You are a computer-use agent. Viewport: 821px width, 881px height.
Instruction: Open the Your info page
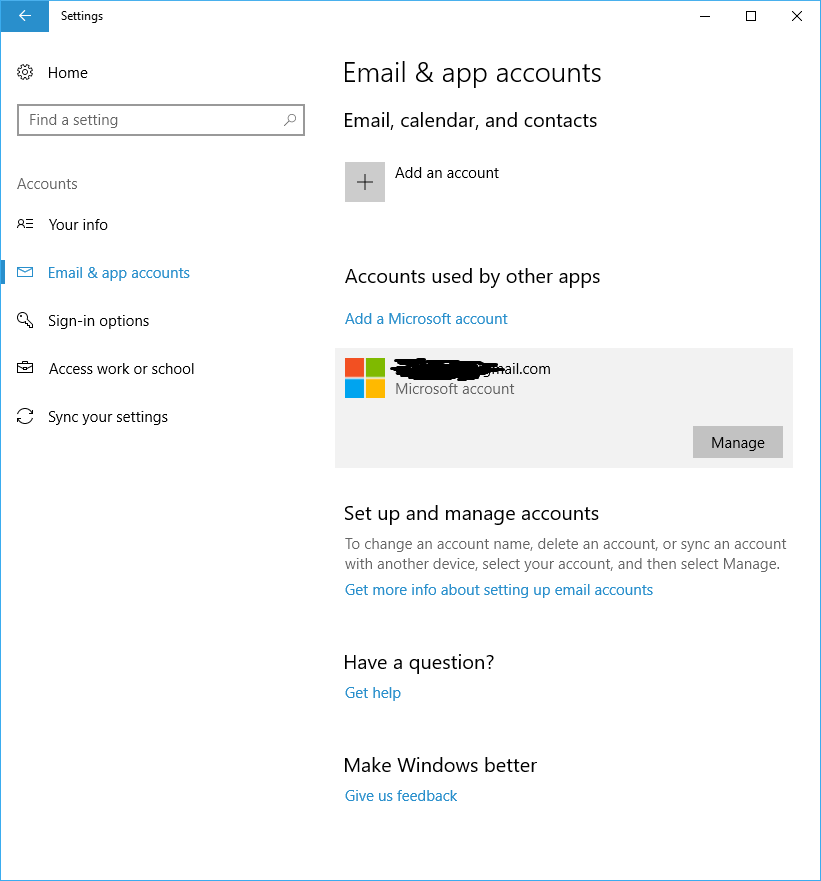[78, 225]
